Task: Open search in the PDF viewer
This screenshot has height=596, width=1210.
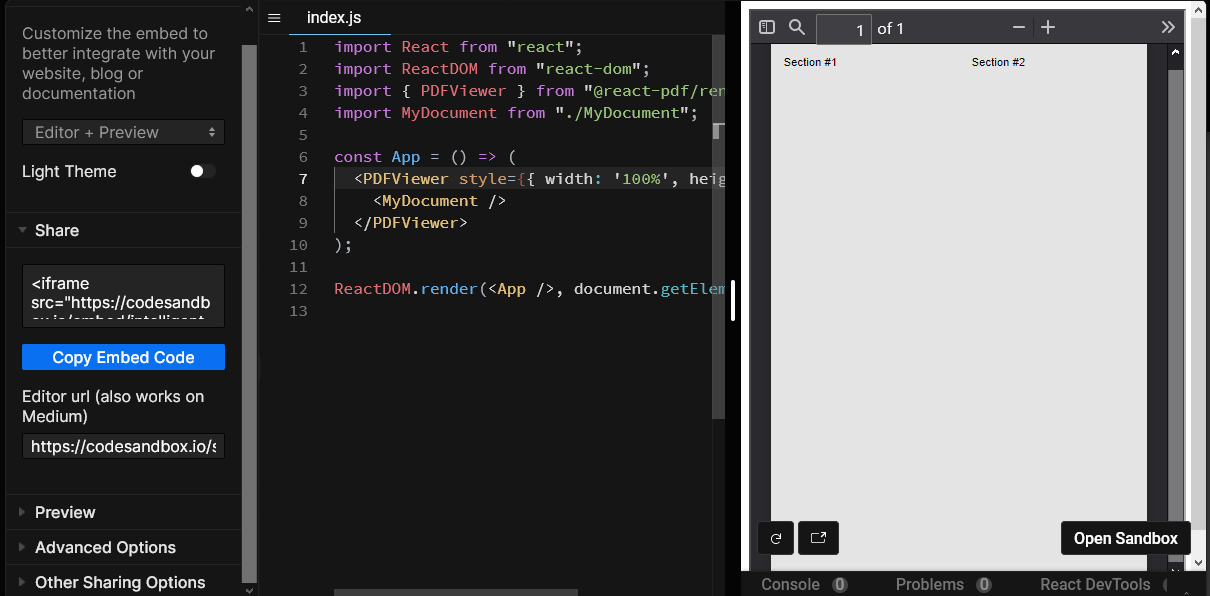Action: [797, 27]
